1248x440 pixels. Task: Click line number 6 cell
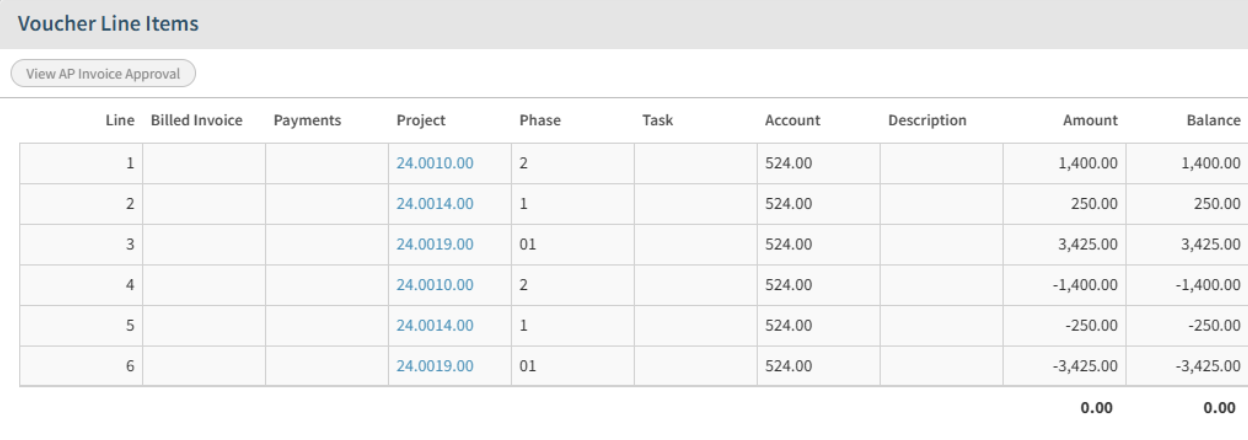81,365
